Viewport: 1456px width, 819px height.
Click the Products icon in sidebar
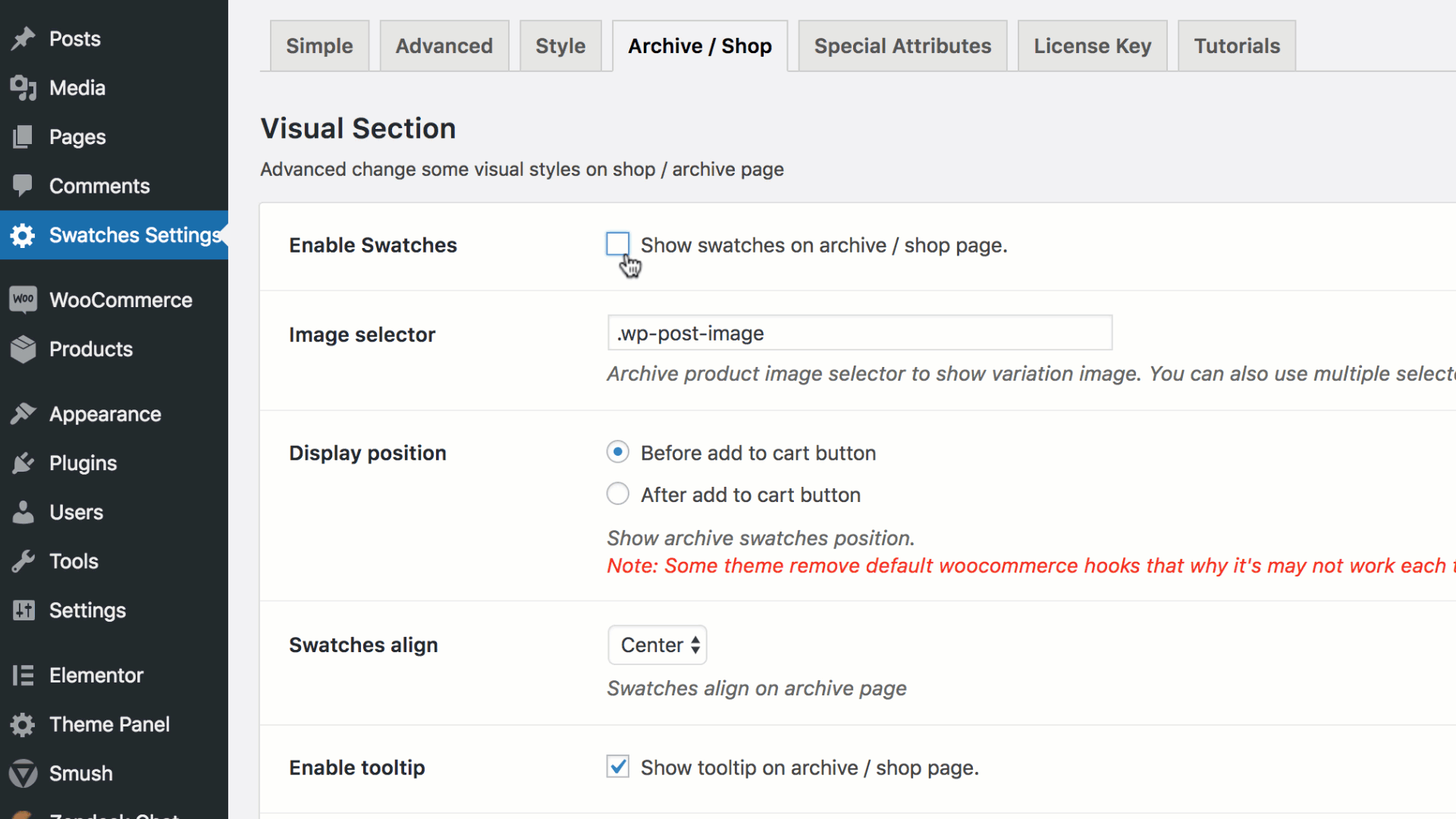pyautogui.click(x=24, y=349)
